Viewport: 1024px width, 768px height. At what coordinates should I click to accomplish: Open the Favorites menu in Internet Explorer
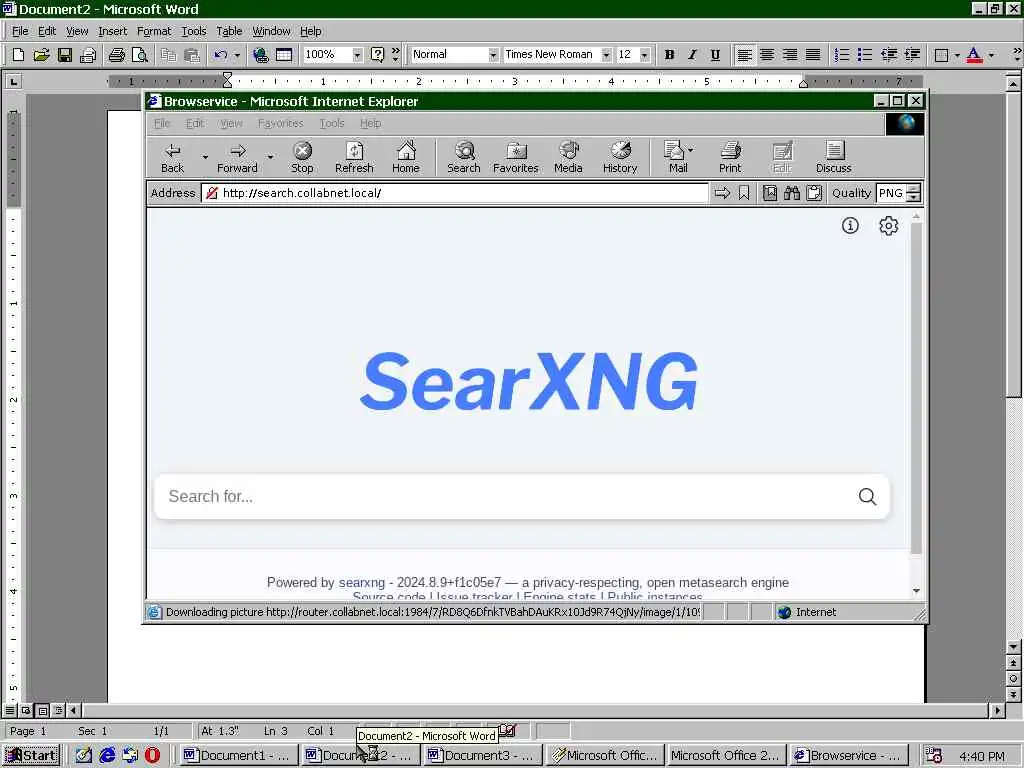(x=280, y=123)
